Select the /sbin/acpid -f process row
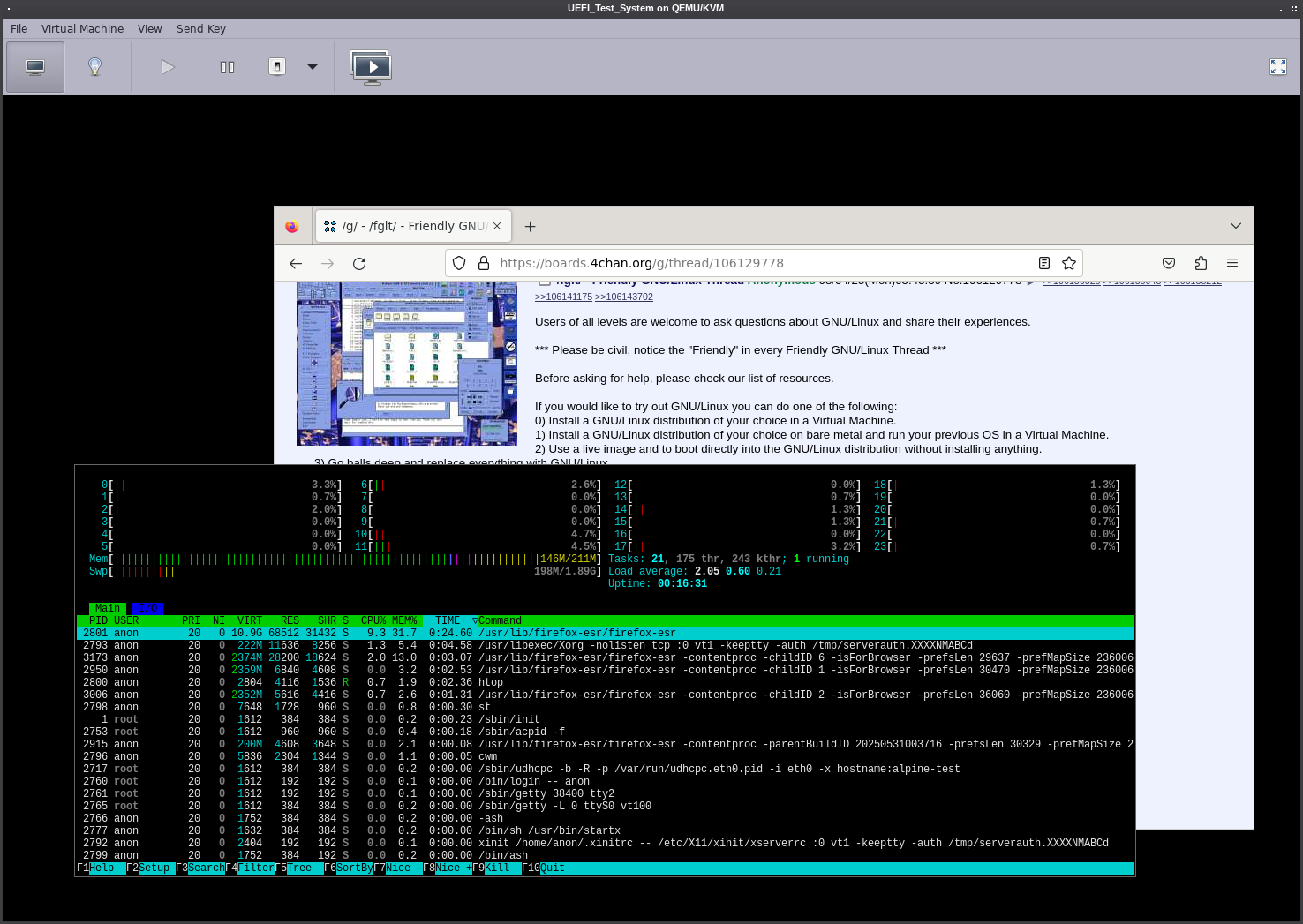 pos(605,732)
